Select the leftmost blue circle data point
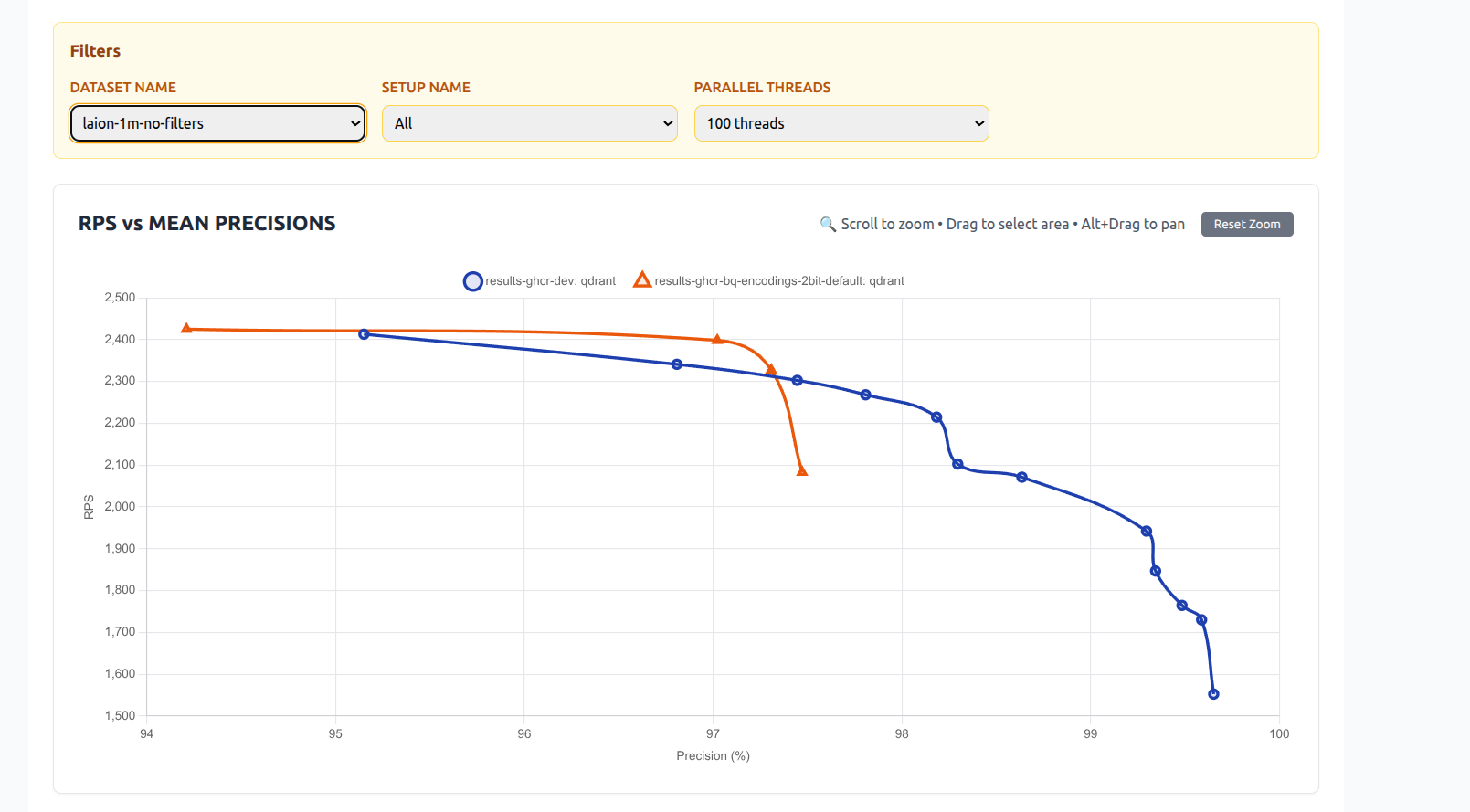 [x=364, y=334]
